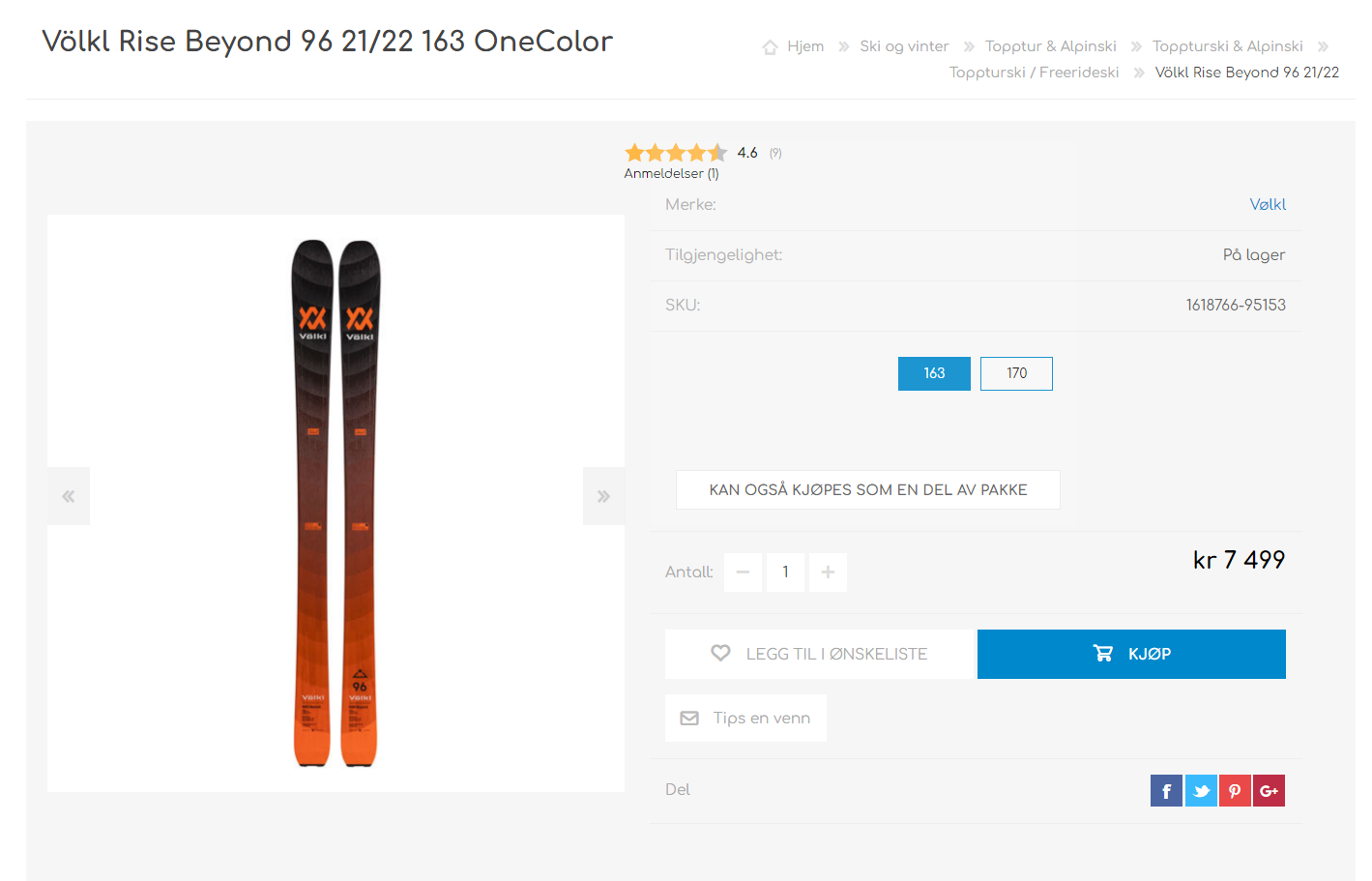This screenshot has width=1372, height=881.
Task: Go to 'Toppturski / Freerideski' breadcrumb
Action: point(1034,73)
